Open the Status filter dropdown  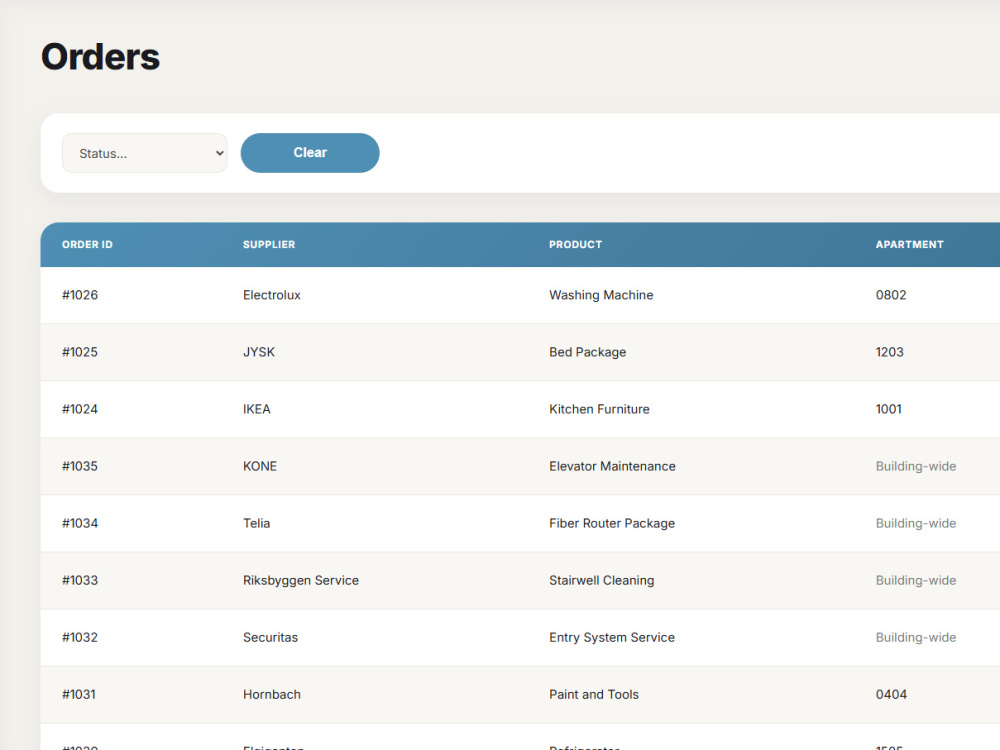click(144, 153)
